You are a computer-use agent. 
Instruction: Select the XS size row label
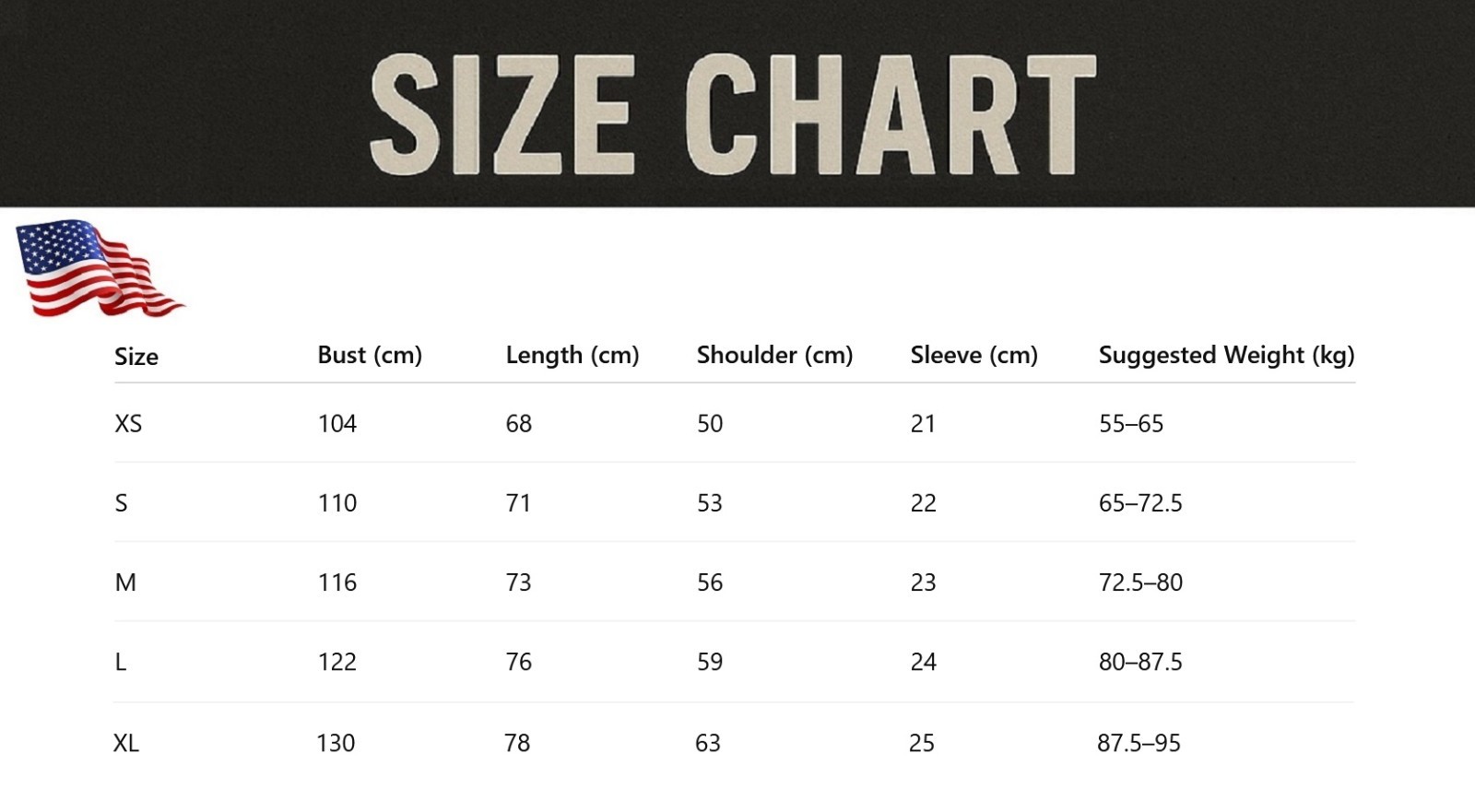[128, 424]
